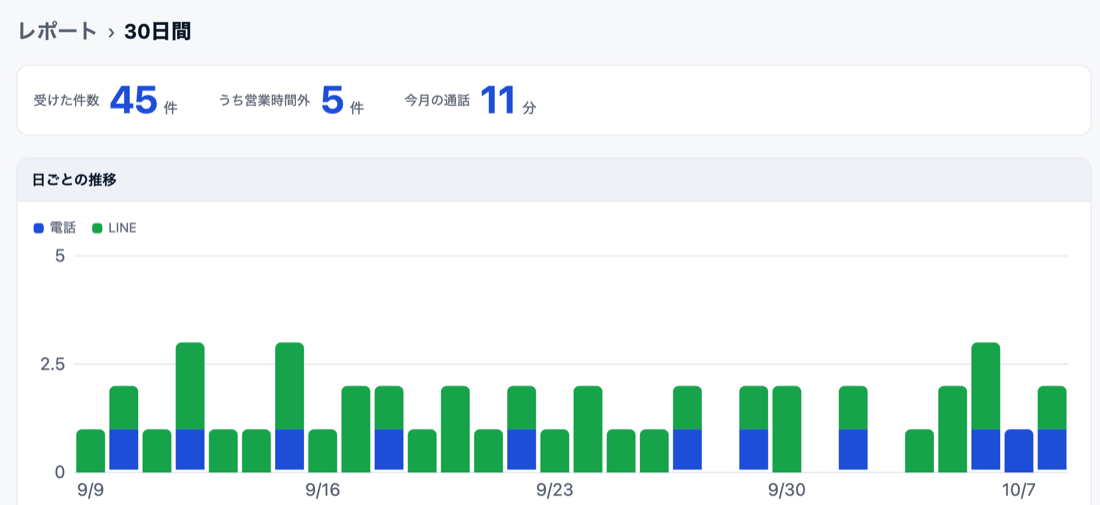Click the 日ごとの推移 panel header

coord(554,180)
